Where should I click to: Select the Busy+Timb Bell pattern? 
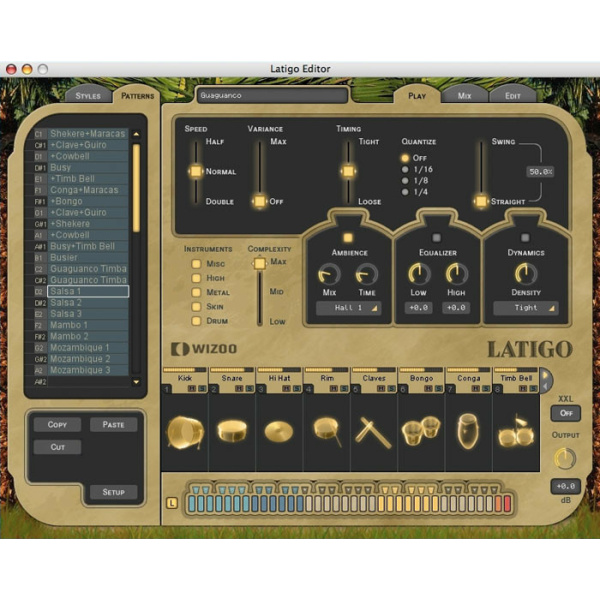coord(88,246)
